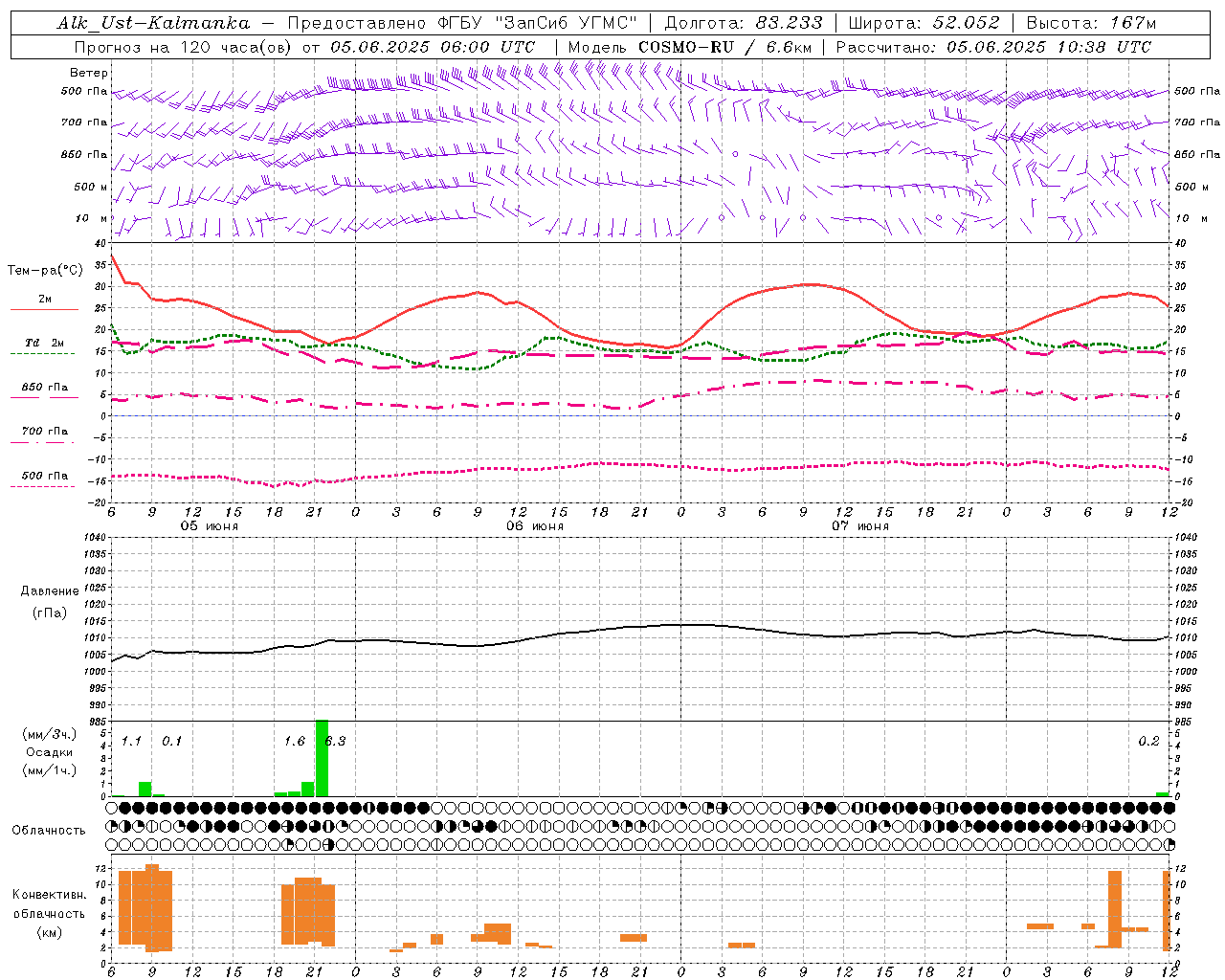
Task: Select forecast start time 05.06.2025 06:00 UTC
Action: 433,47
